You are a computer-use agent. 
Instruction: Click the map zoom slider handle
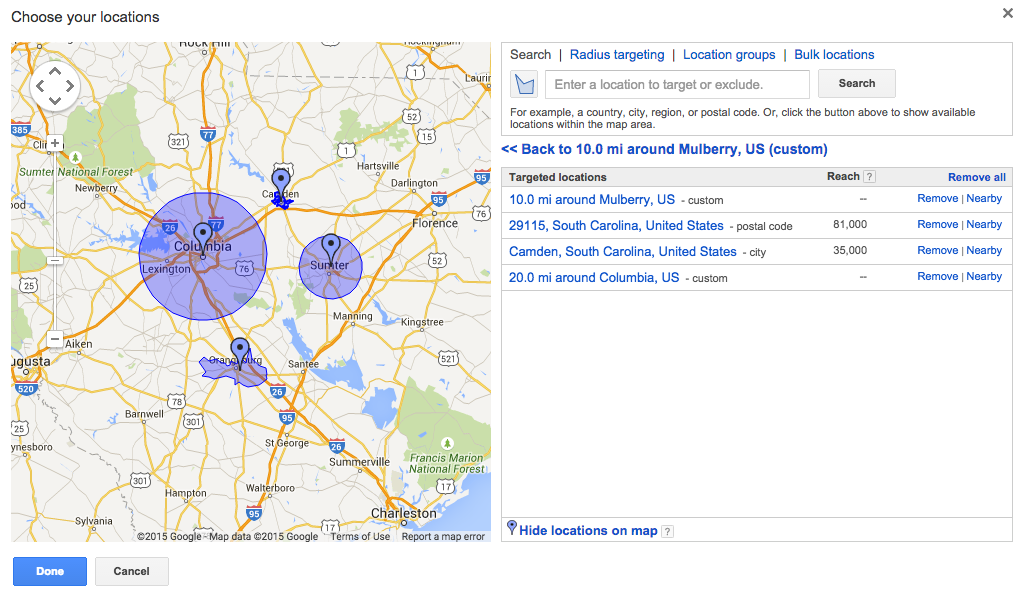click(55, 260)
